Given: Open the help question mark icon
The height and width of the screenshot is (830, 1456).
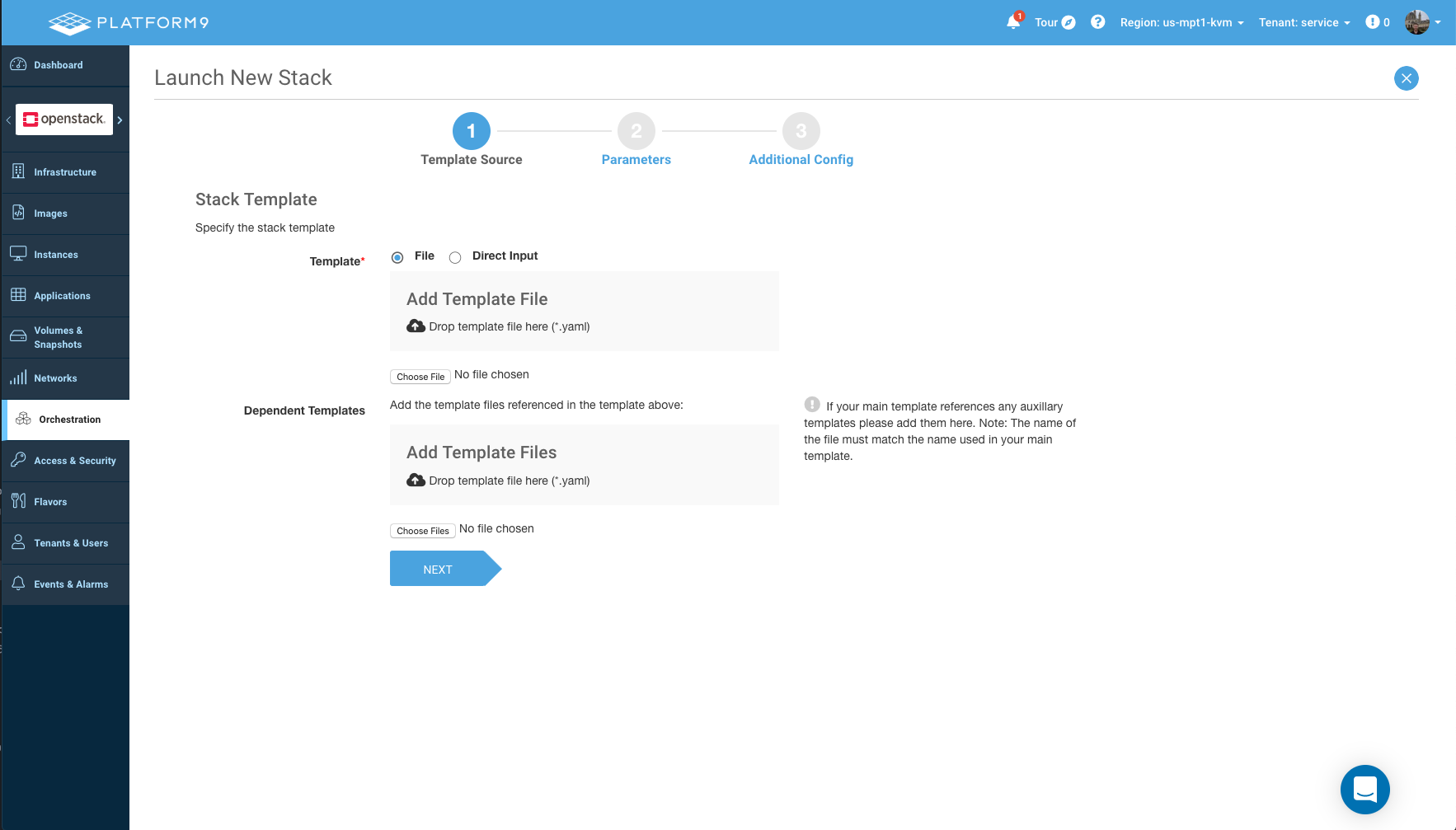Looking at the screenshot, I should [1097, 22].
